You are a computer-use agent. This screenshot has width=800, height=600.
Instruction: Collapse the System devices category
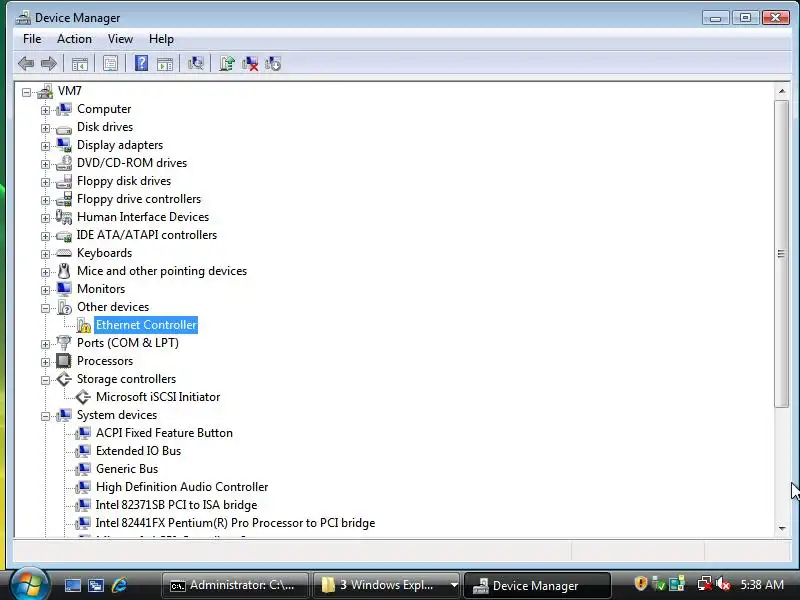[45, 416]
